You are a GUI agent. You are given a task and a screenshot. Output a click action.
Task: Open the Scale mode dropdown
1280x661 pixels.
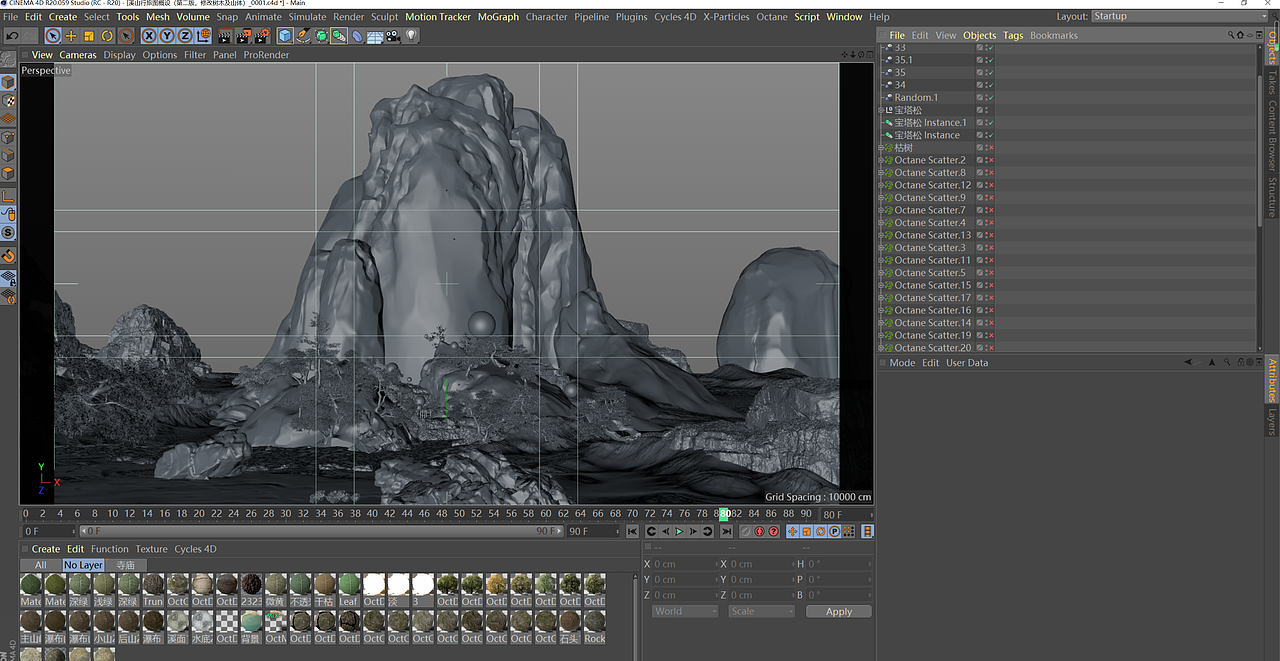(x=762, y=611)
